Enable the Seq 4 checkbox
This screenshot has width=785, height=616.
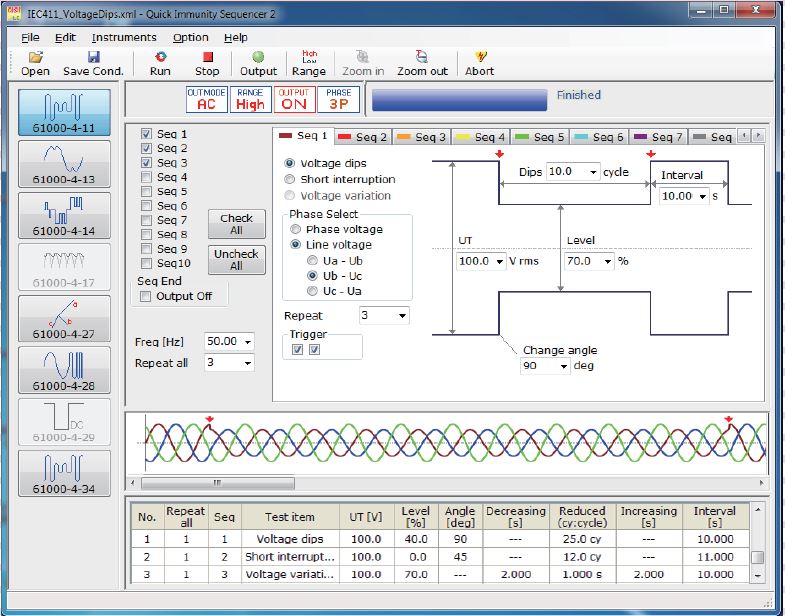[147, 177]
